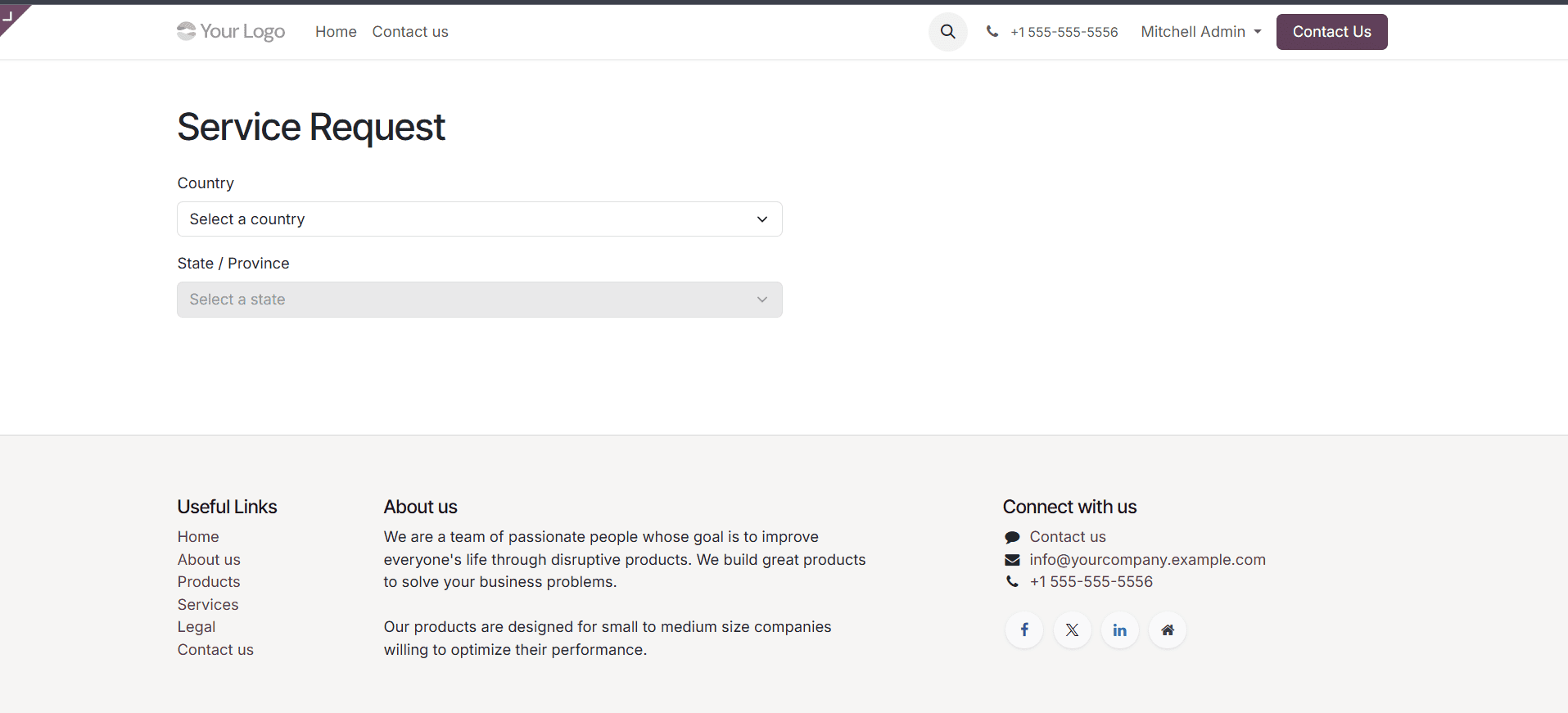This screenshot has width=1568, height=713.
Task: Click the Service Request heading
Action: pos(311,127)
